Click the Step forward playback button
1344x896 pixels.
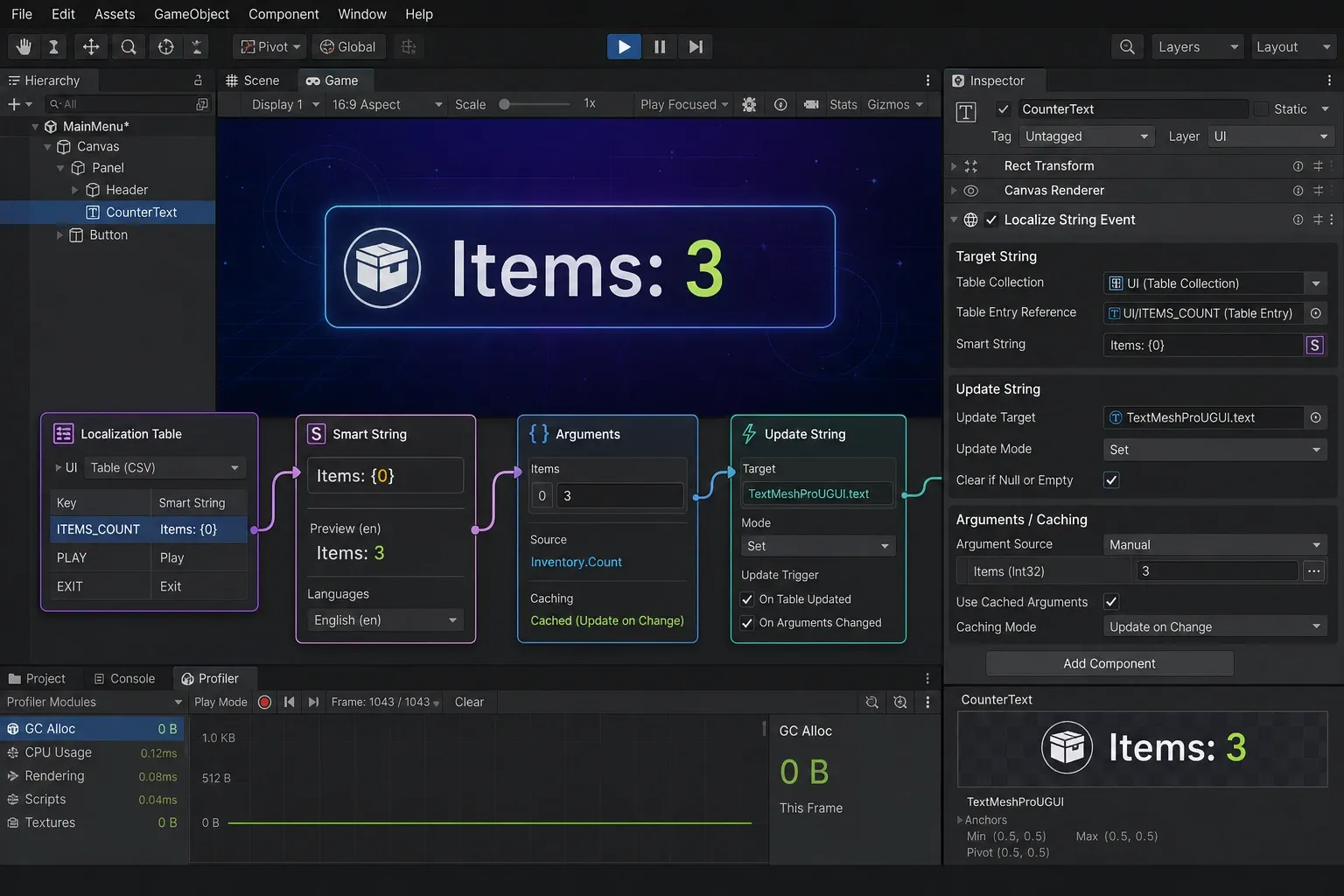click(696, 46)
